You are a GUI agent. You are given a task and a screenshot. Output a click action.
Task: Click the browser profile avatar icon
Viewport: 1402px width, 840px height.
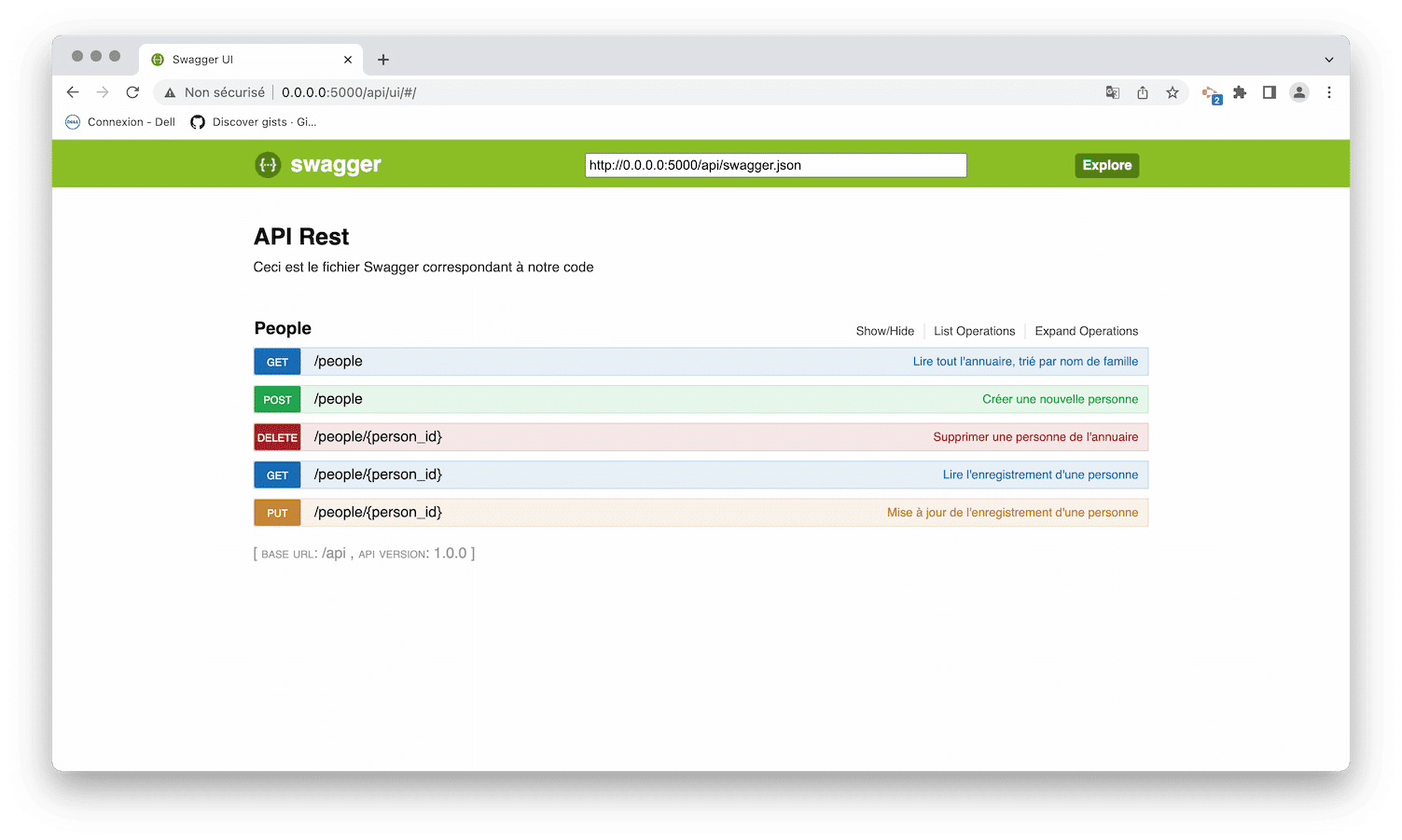[1299, 92]
